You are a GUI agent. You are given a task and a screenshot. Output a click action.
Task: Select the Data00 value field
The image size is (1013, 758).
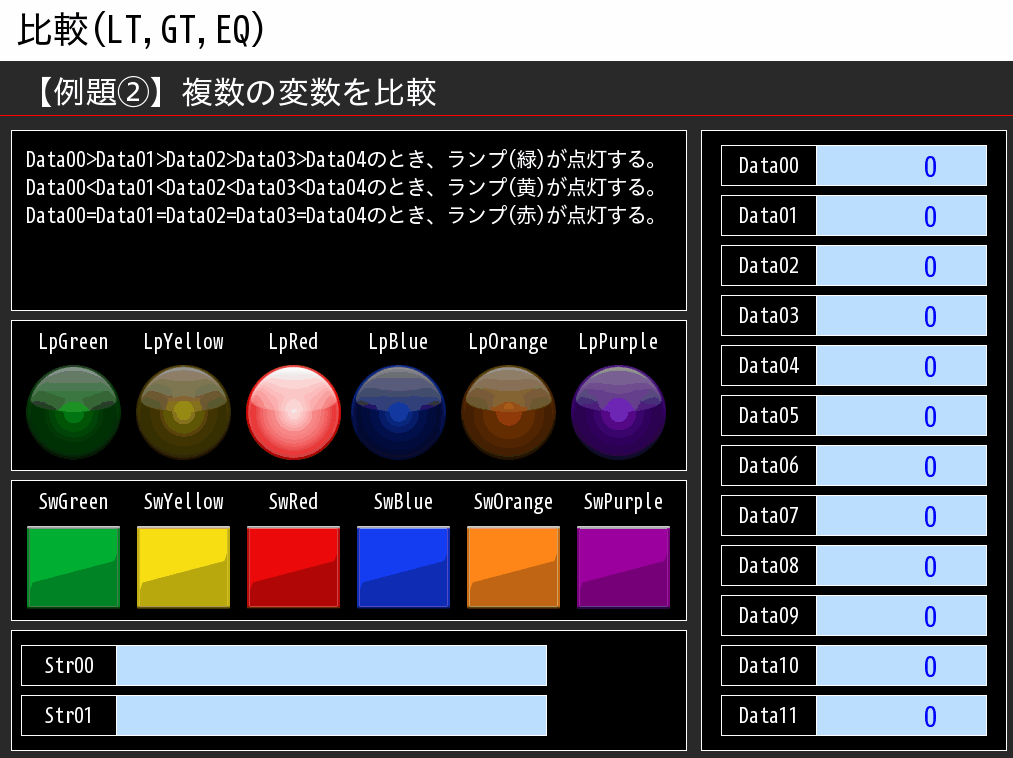click(x=901, y=165)
